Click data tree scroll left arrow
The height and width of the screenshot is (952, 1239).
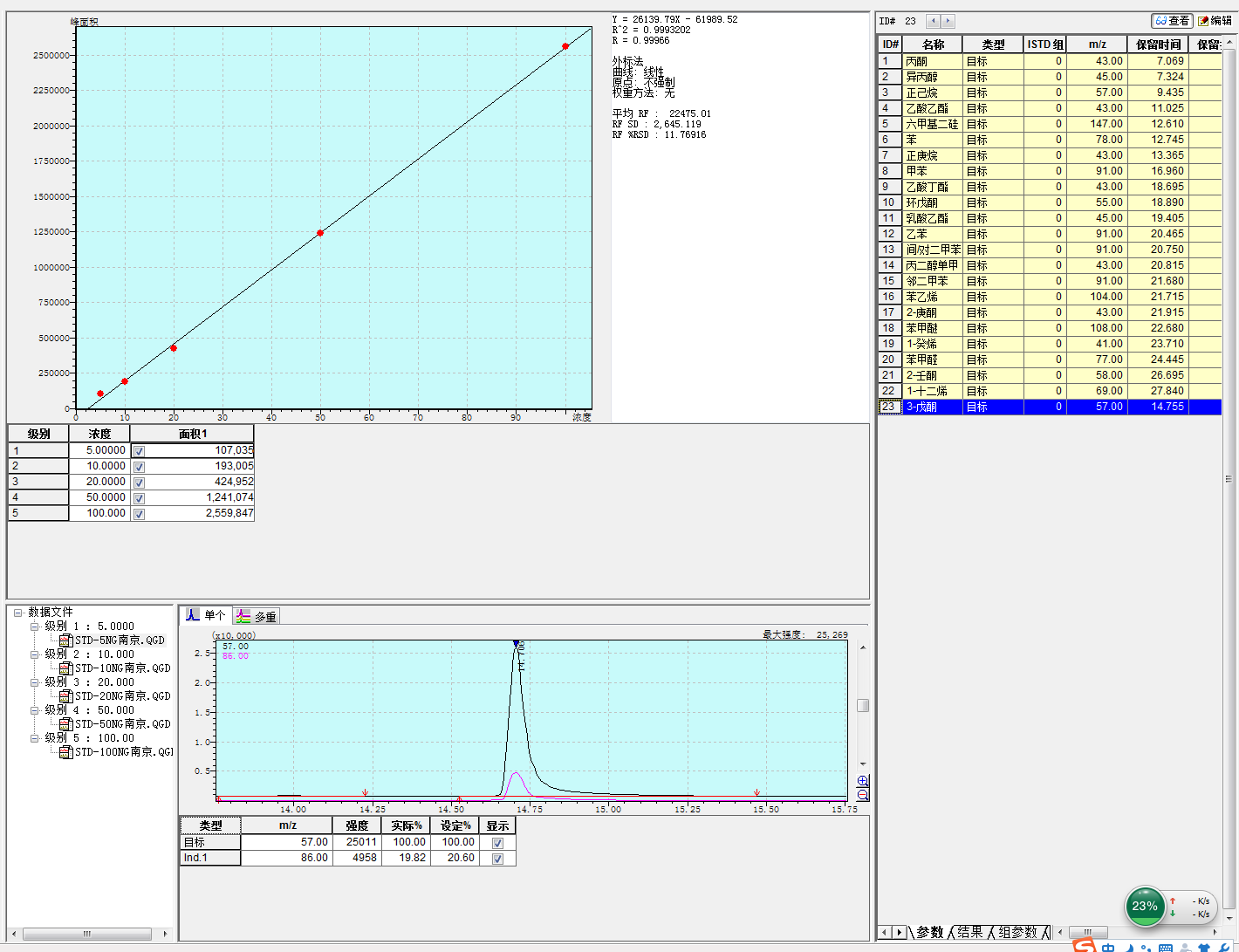13,934
